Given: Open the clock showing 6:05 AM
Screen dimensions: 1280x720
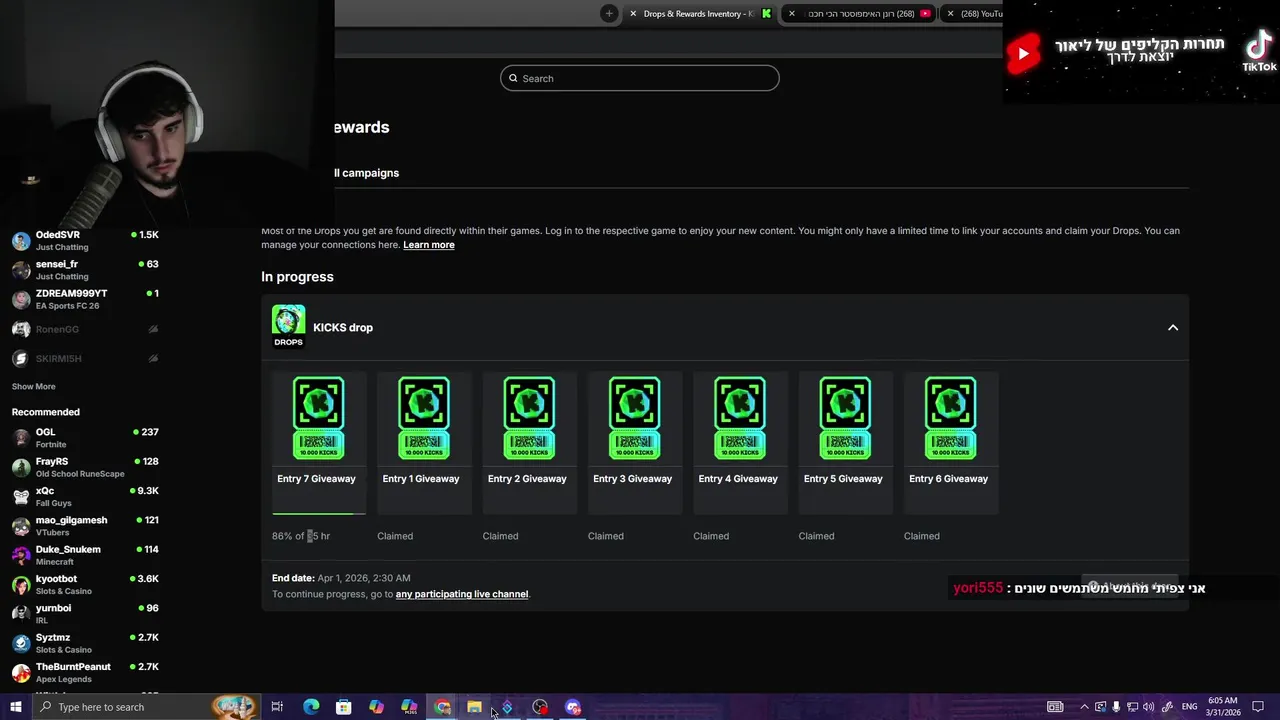Looking at the screenshot, I should click(1222, 707).
